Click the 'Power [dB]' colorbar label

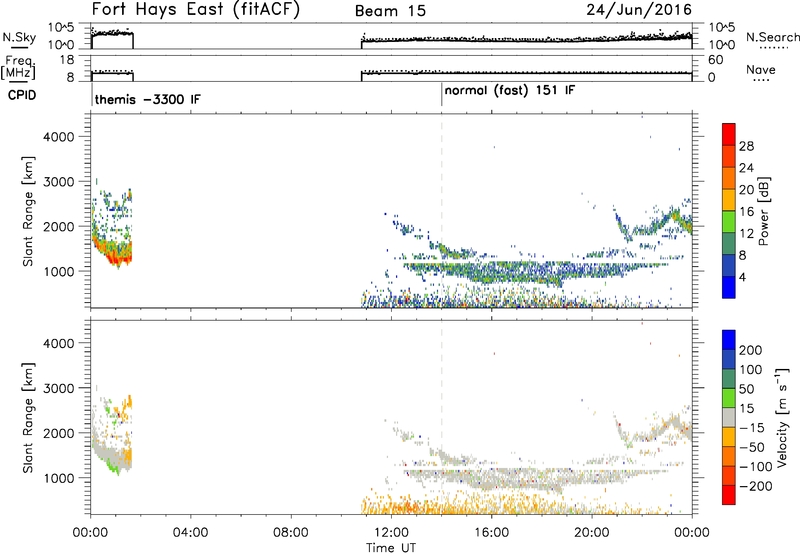coord(763,211)
